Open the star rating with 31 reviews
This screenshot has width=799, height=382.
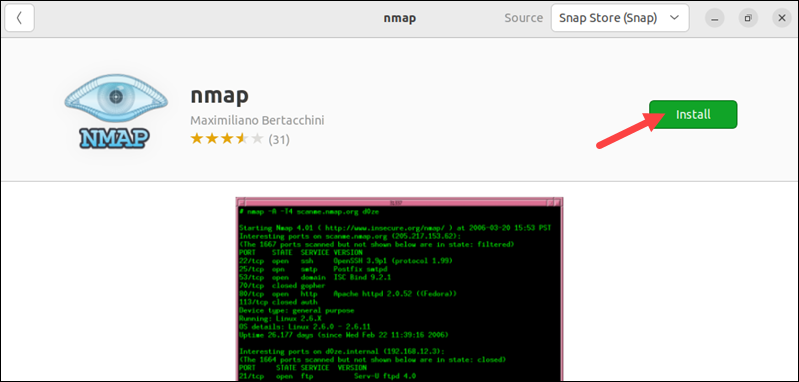[239, 139]
